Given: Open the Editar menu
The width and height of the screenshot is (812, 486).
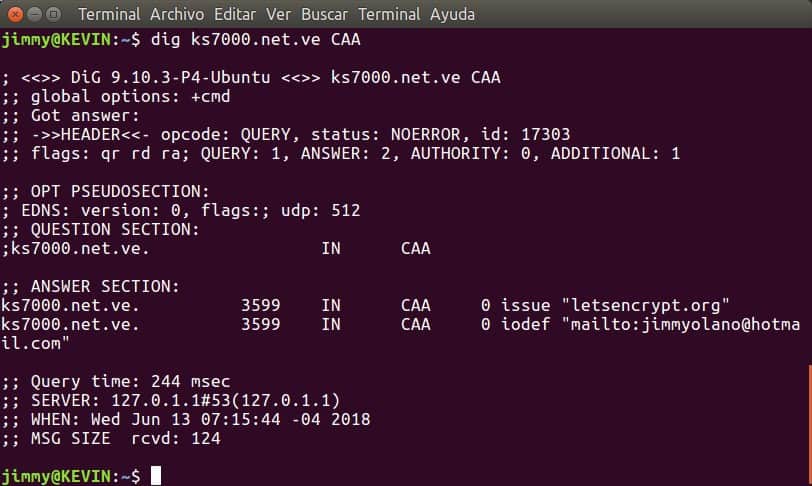Looking at the screenshot, I should pos(235,14).
